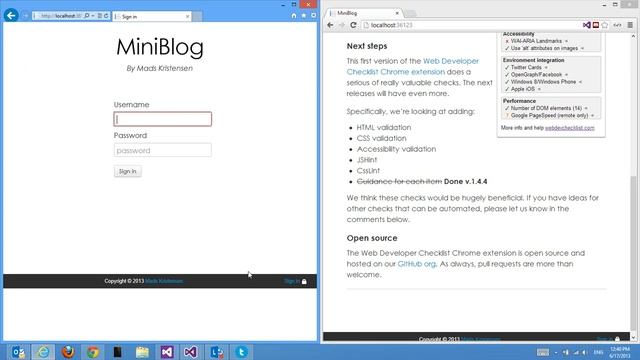Expand the Number of DOM elements item
Image resolution: width=640 pixels, height=360 pixels.
tap(586, 109)
